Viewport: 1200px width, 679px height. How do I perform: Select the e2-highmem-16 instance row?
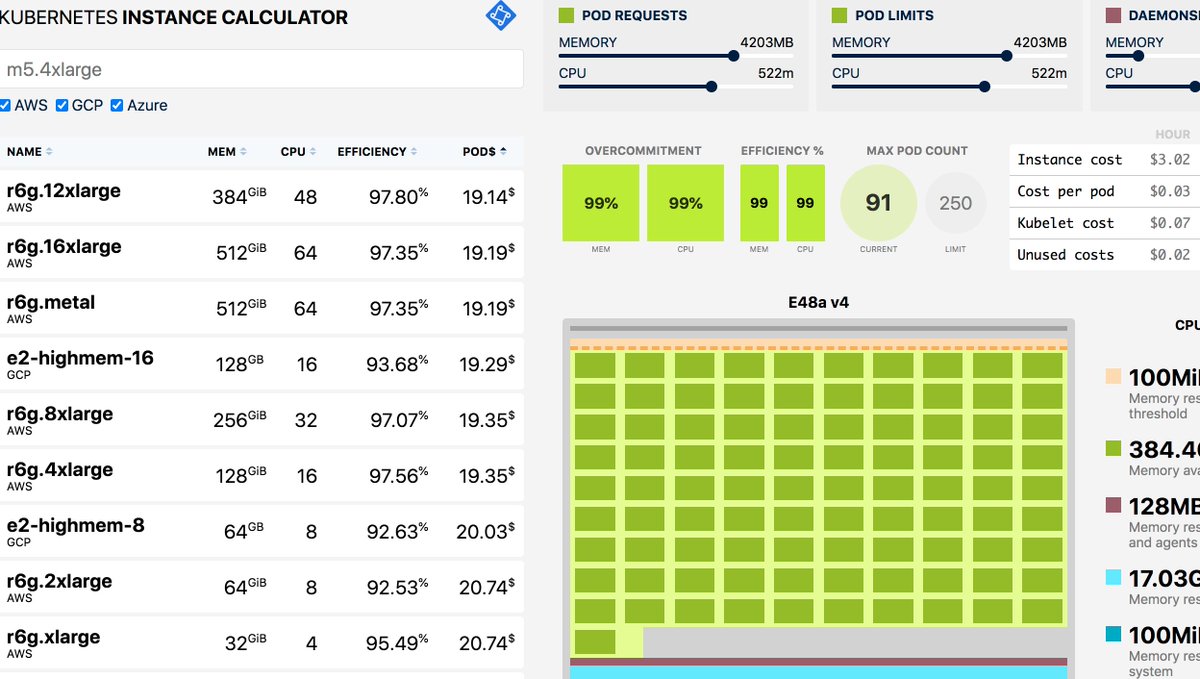pyautogui.click(x=261, y=364)
